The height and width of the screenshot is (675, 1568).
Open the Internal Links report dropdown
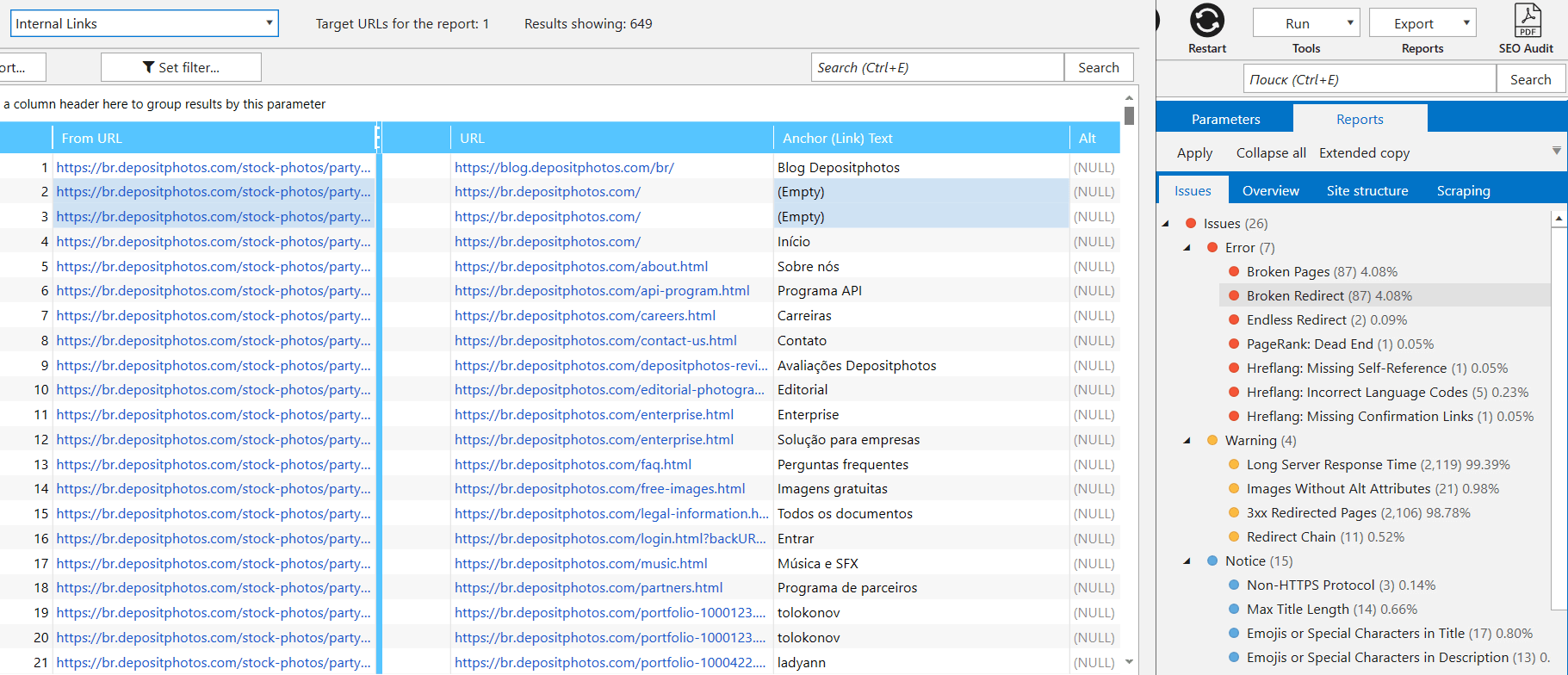tap(145, 23)
